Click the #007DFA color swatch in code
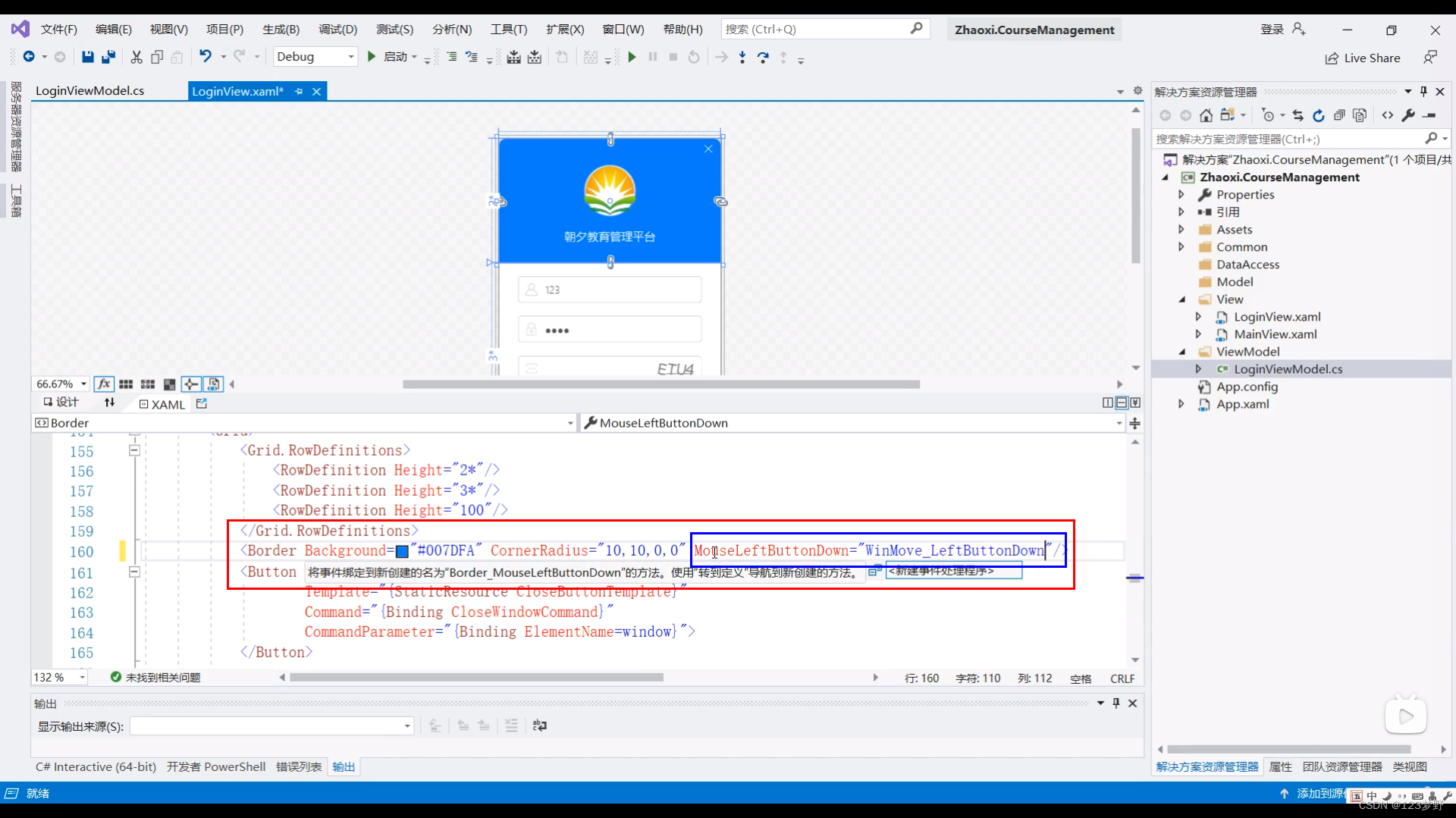Image resolution: width=1456 pixels, height=818 pixels. tap(403, 552)
